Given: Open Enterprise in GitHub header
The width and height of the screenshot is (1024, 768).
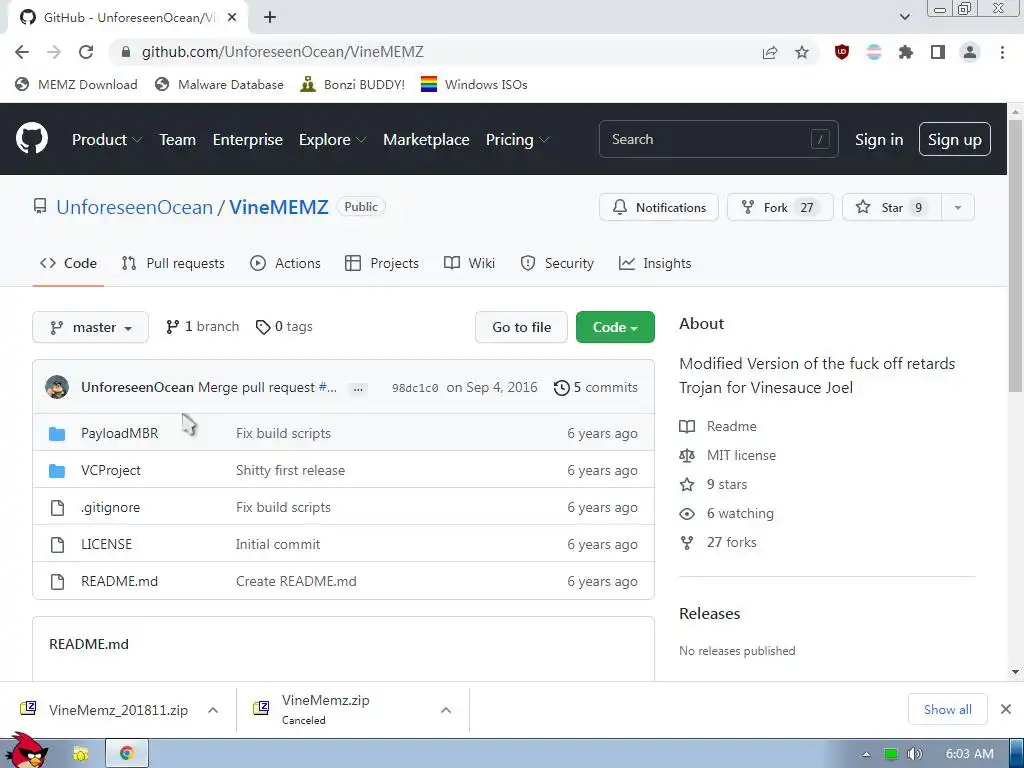Looking at the screenshot, I should coord(248,140).
